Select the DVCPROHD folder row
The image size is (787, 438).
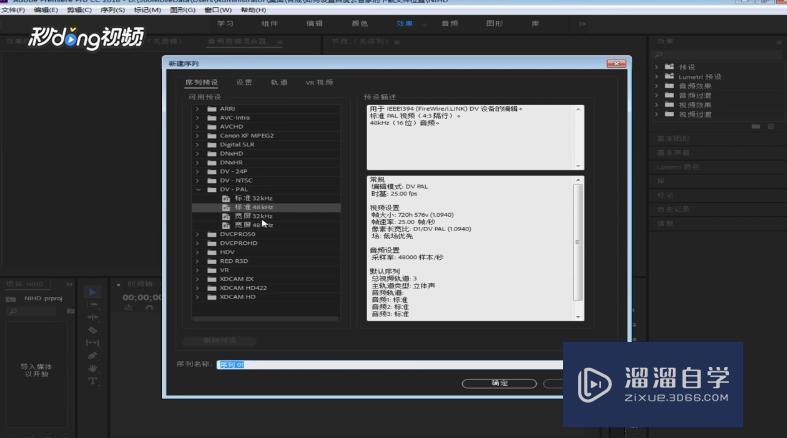pos(266,243)
